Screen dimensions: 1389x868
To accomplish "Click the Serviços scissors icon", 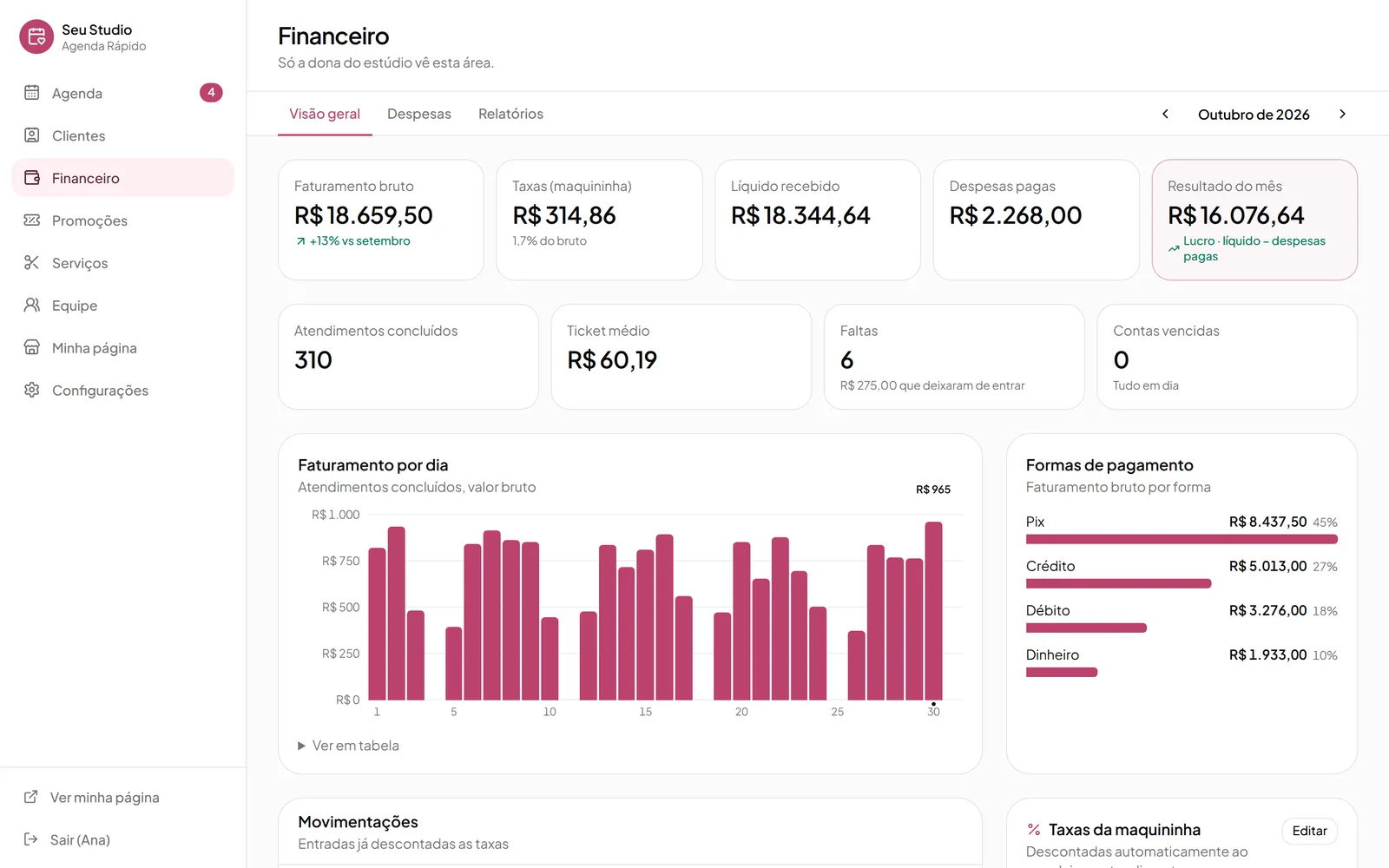I will click(x=32, y=262).
